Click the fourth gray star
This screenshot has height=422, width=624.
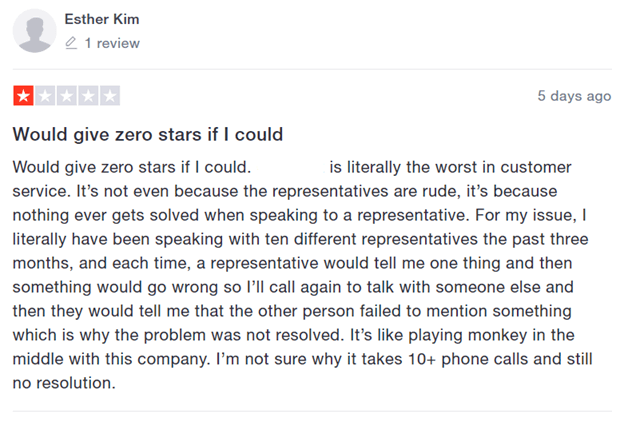[x=88, y=96]
